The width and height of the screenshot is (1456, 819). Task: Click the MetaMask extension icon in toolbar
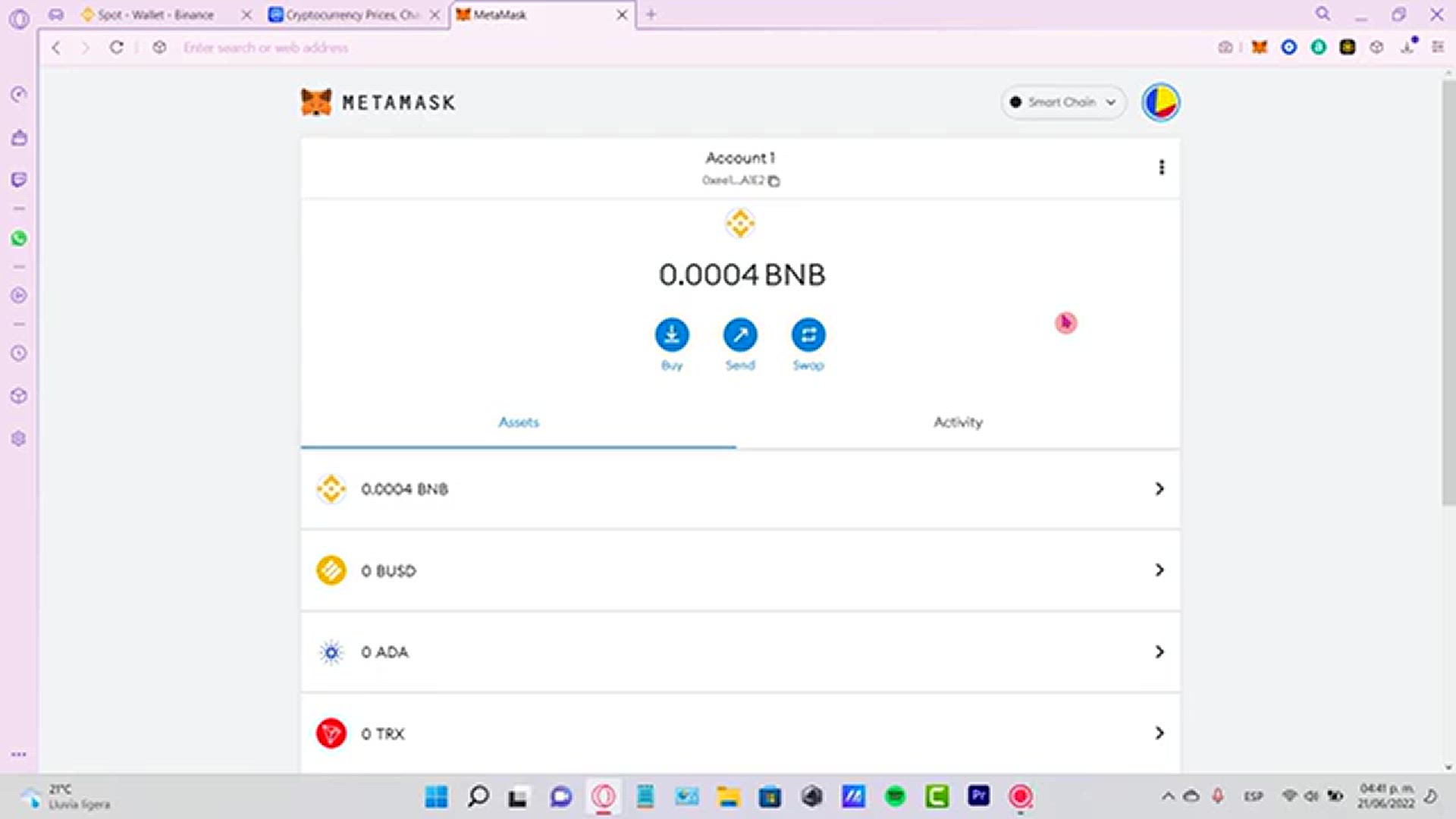pos(1260,47)
